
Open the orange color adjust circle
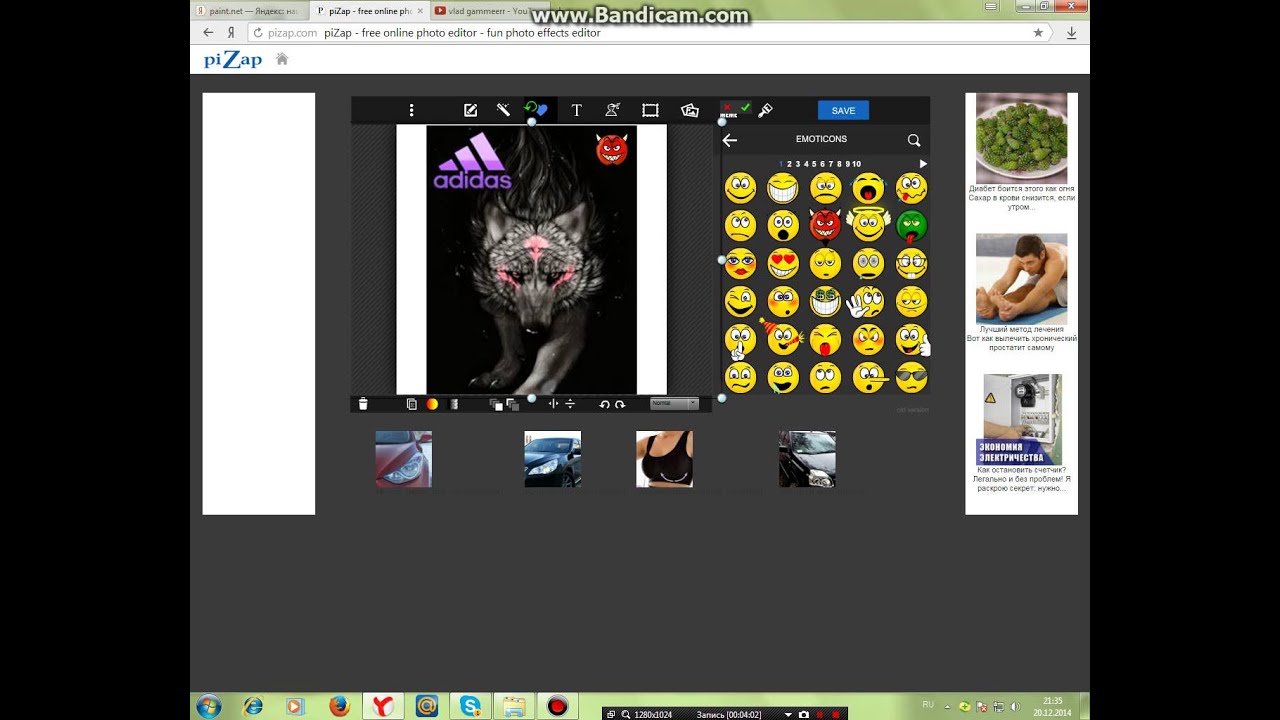click(x=432, y=404)
